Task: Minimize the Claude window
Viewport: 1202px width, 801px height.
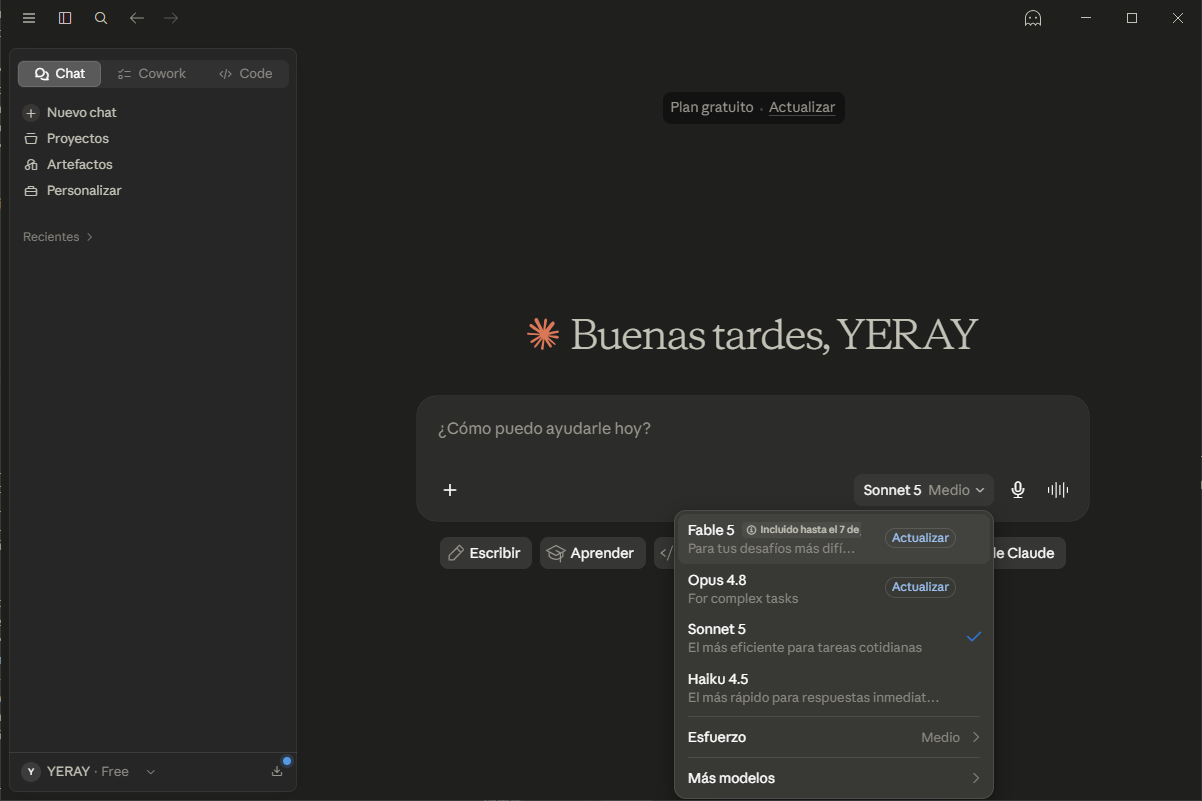Action: pos(1086,18)
